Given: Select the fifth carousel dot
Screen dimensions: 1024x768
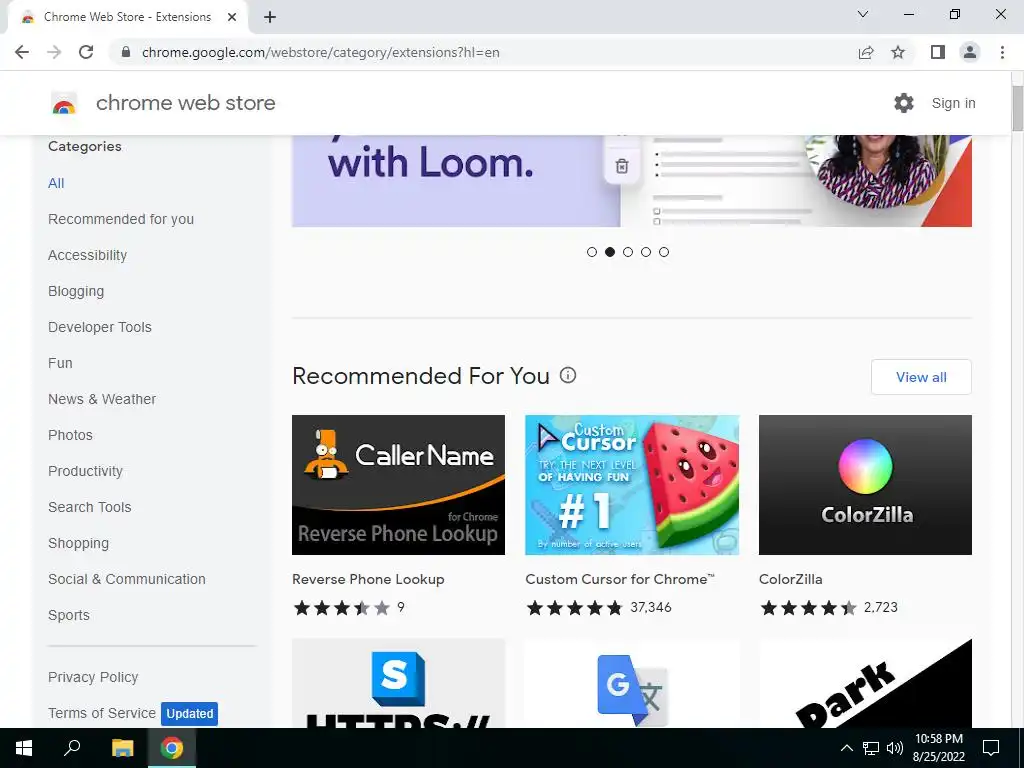Looking at the screenshot, I should pos(664,252).
